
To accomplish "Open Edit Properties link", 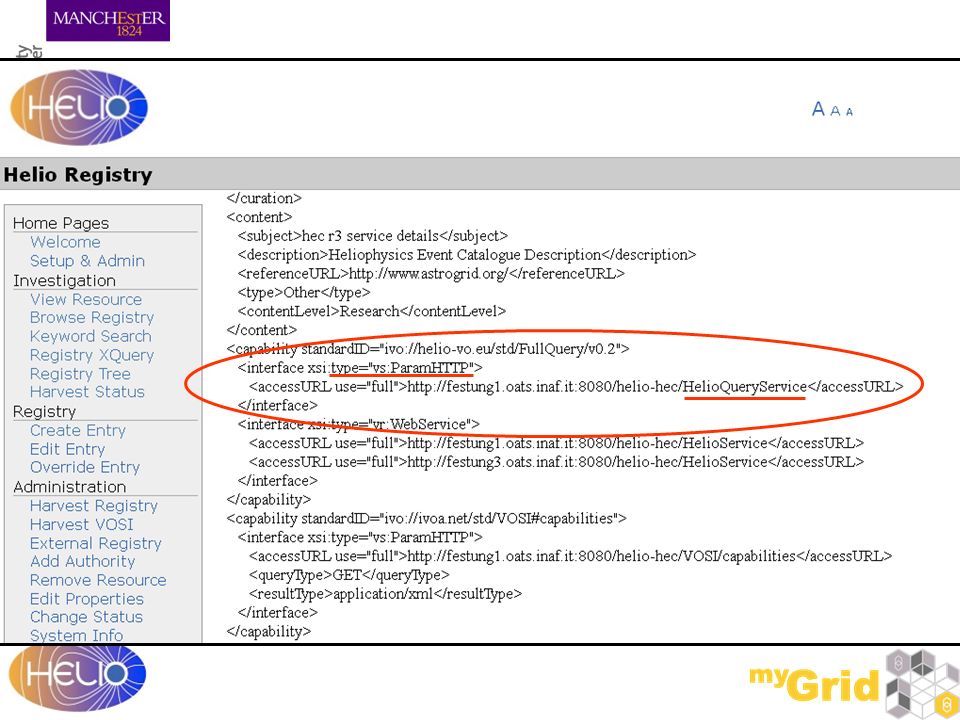I will [87, 599].
